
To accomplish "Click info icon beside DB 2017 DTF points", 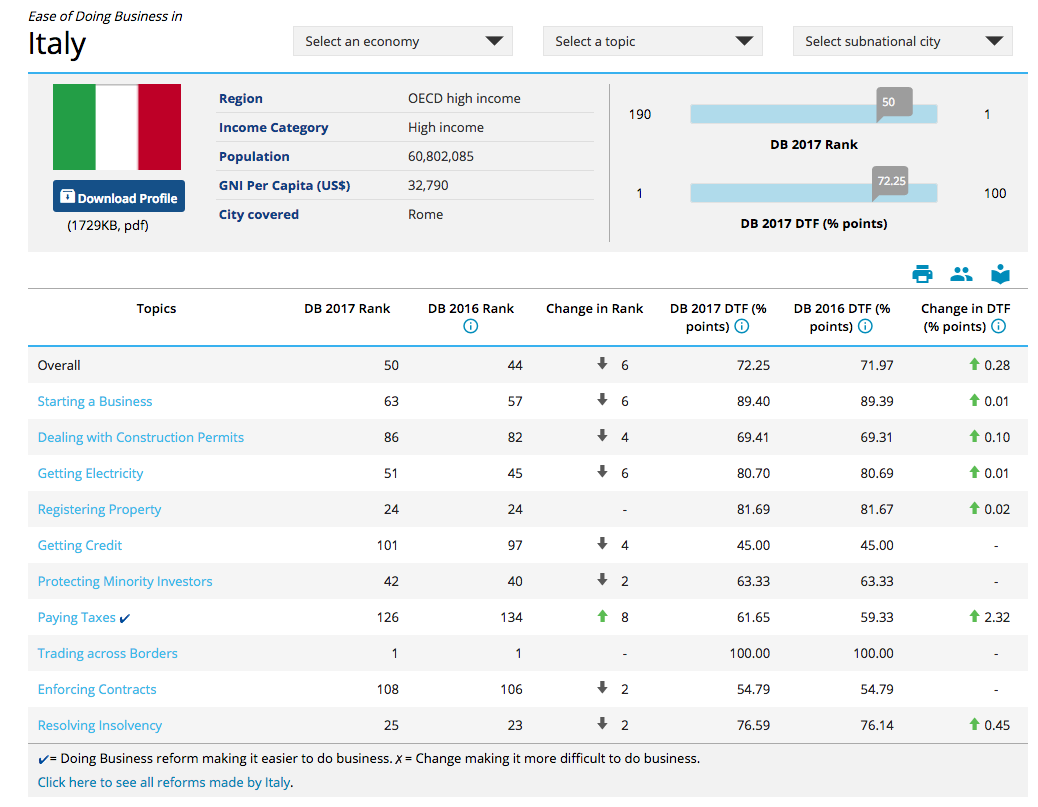I will [x=742, y=326].
